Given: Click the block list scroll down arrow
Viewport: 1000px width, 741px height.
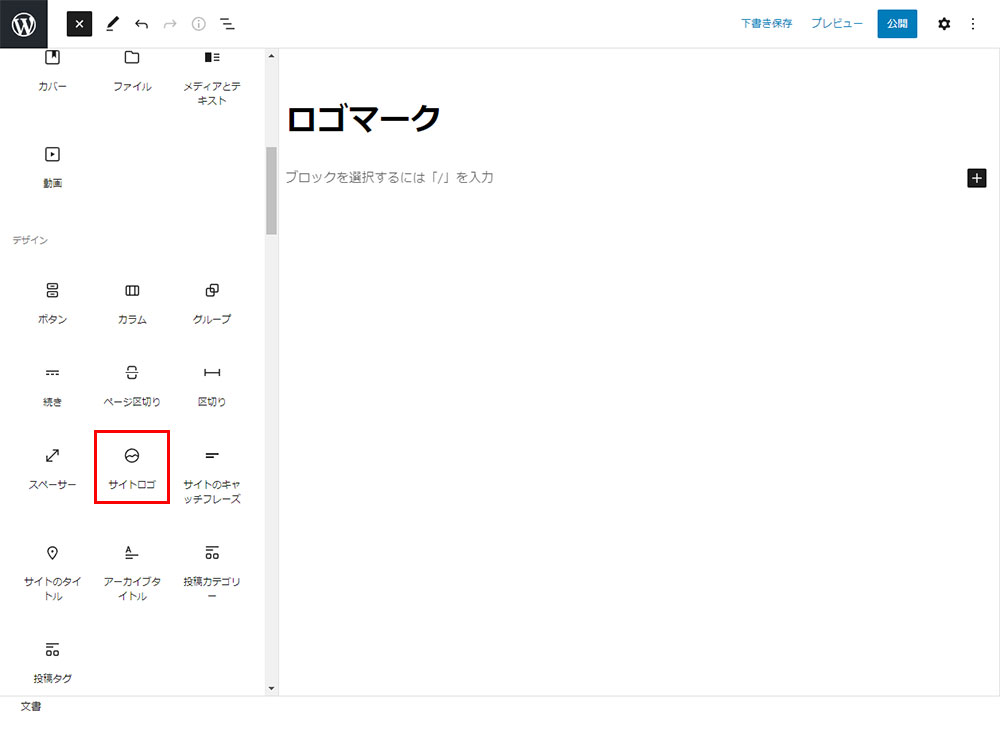Looking at the screenshot, I should (271, 688).
